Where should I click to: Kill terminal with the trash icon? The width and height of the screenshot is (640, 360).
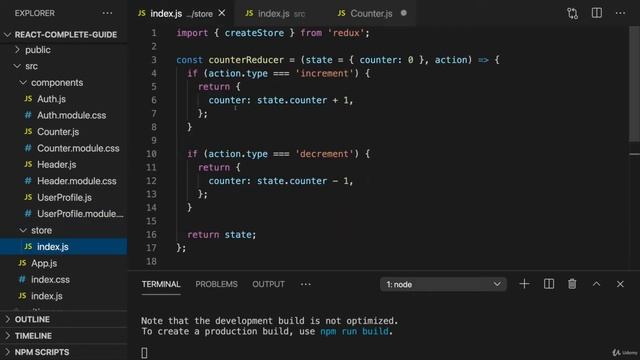[572, 284]
